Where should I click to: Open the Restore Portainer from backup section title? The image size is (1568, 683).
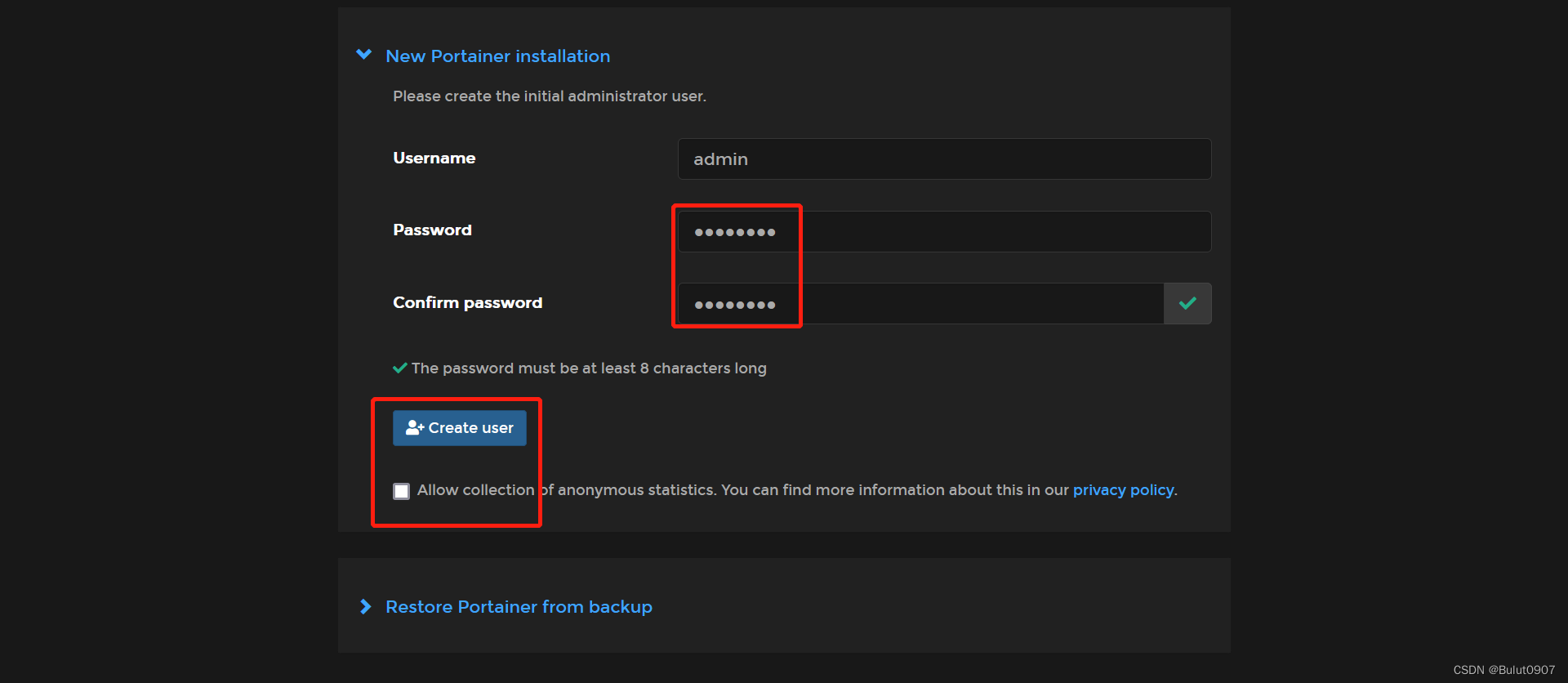519,607
